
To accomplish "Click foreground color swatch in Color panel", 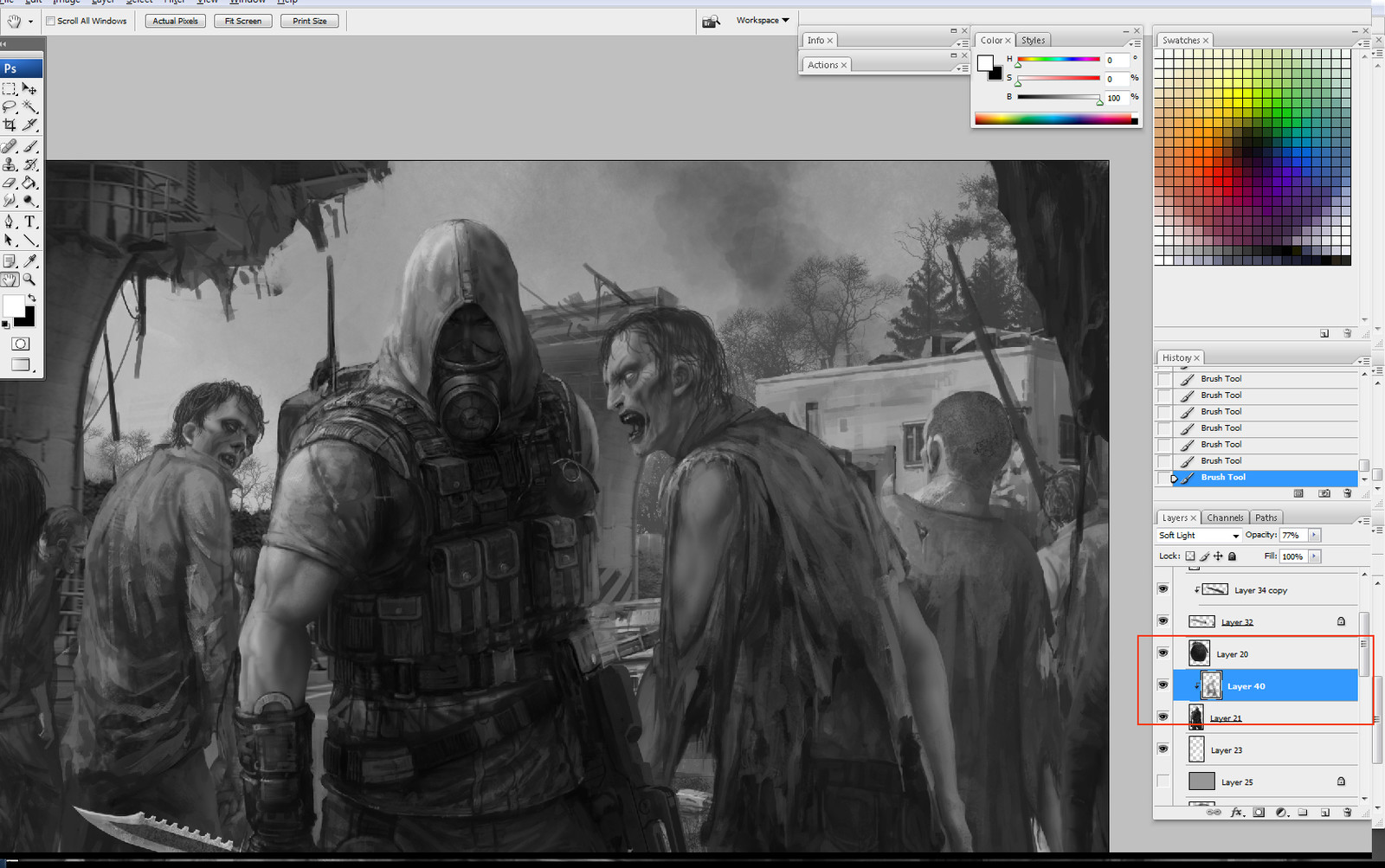I will point(985,62).
